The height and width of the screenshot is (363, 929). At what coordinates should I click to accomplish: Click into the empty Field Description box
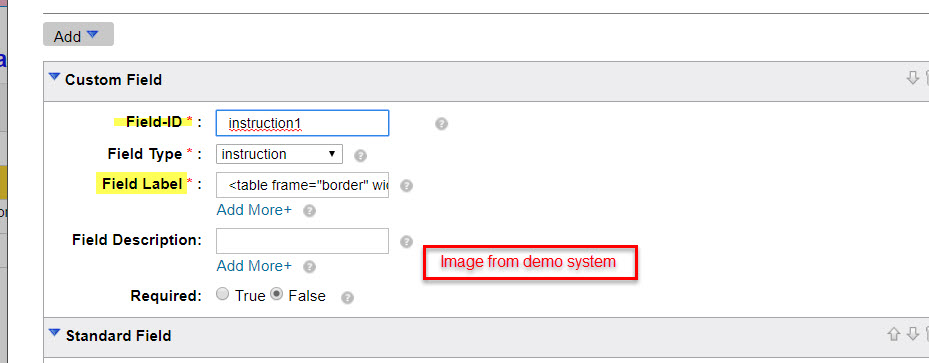tap(302, 241)
